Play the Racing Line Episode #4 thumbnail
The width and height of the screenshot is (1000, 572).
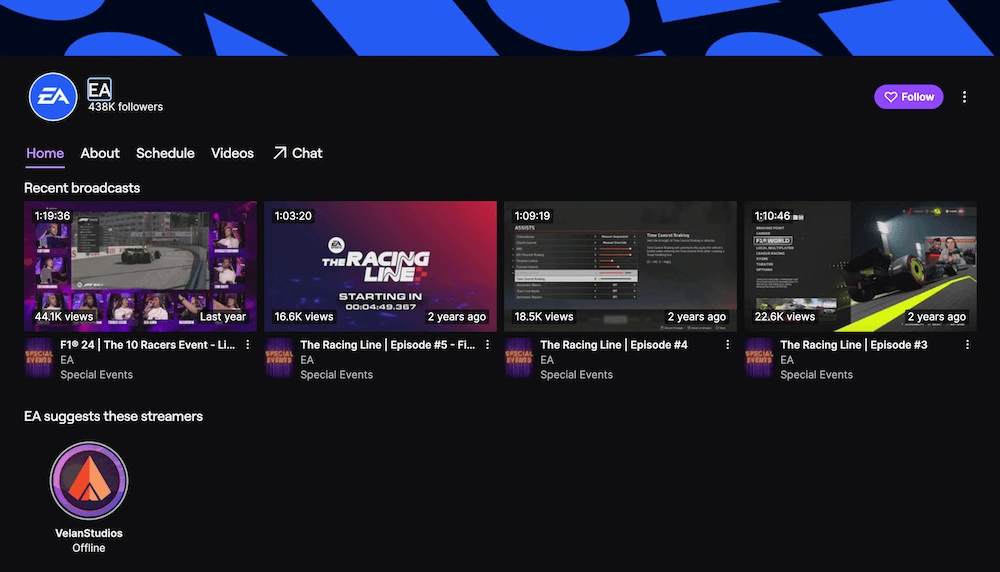coord(621,267)
